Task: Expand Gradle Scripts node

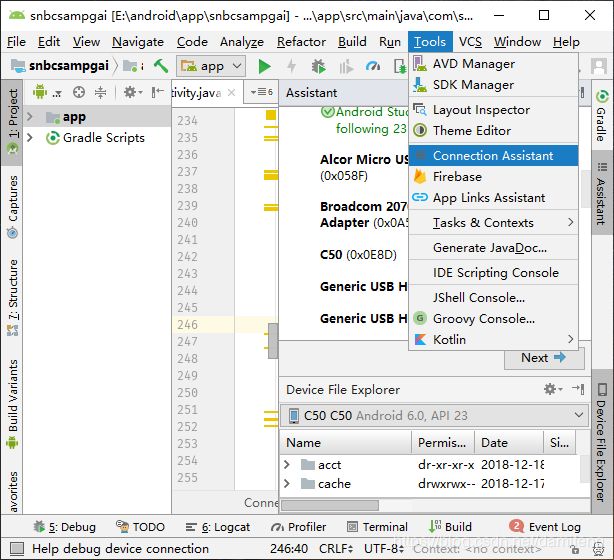Action: [30, 138]
